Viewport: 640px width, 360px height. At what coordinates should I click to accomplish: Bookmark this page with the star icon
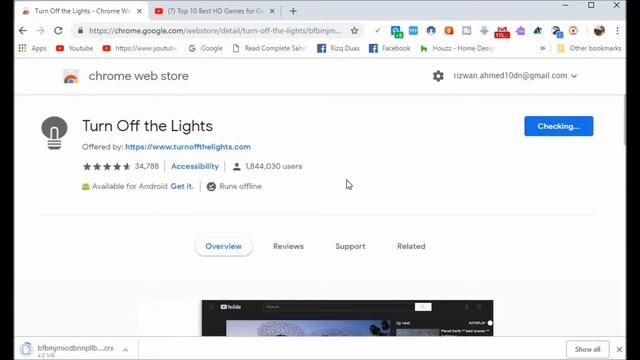point(354,31)
